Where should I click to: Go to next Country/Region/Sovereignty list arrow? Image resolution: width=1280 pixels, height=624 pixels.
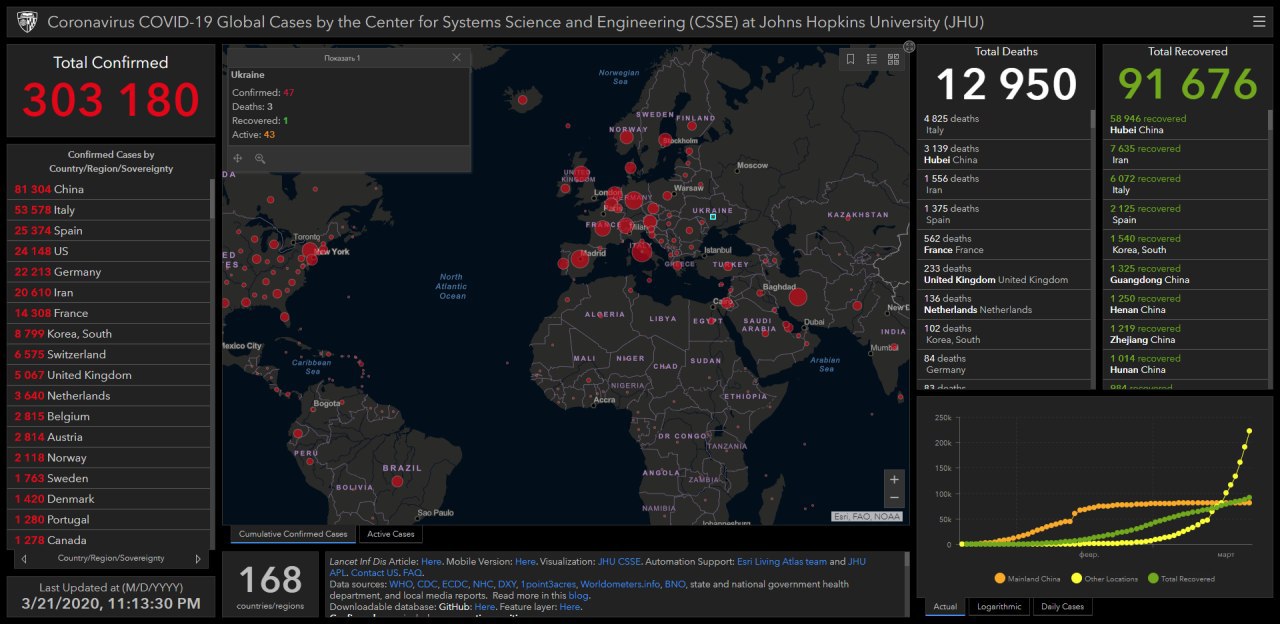(198, 559)
